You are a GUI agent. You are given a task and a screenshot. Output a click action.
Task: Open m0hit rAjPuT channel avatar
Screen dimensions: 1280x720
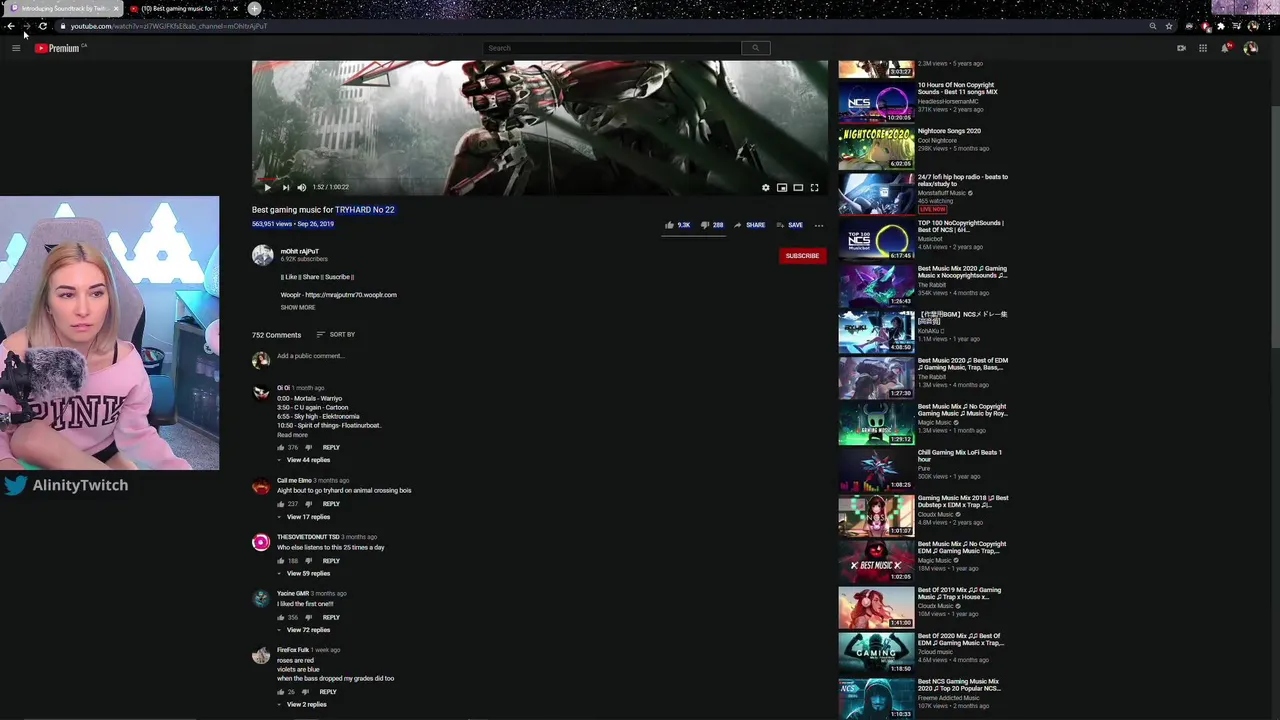point(262,255)
